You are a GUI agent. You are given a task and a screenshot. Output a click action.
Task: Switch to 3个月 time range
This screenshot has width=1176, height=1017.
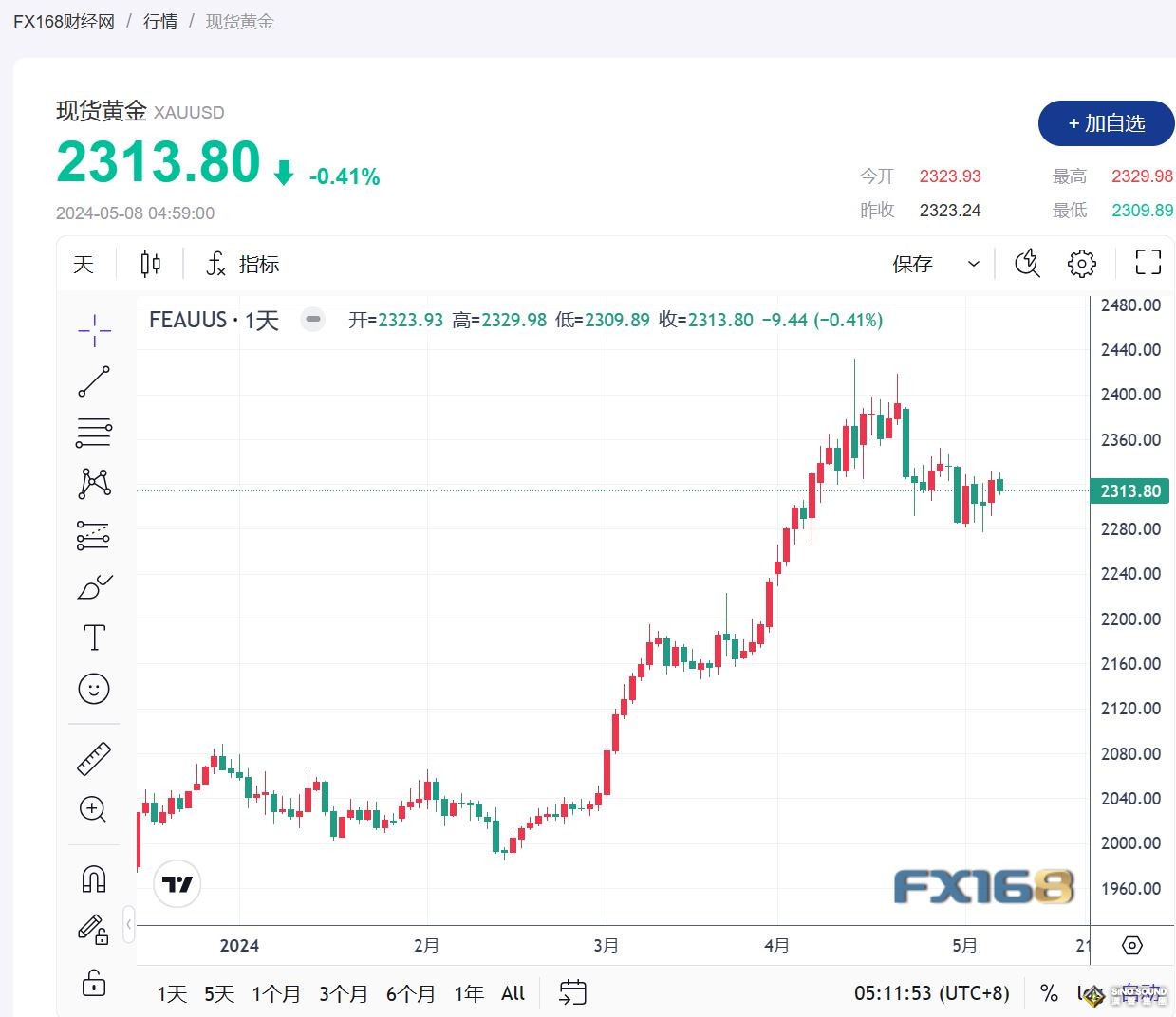(x=343, y=993)
